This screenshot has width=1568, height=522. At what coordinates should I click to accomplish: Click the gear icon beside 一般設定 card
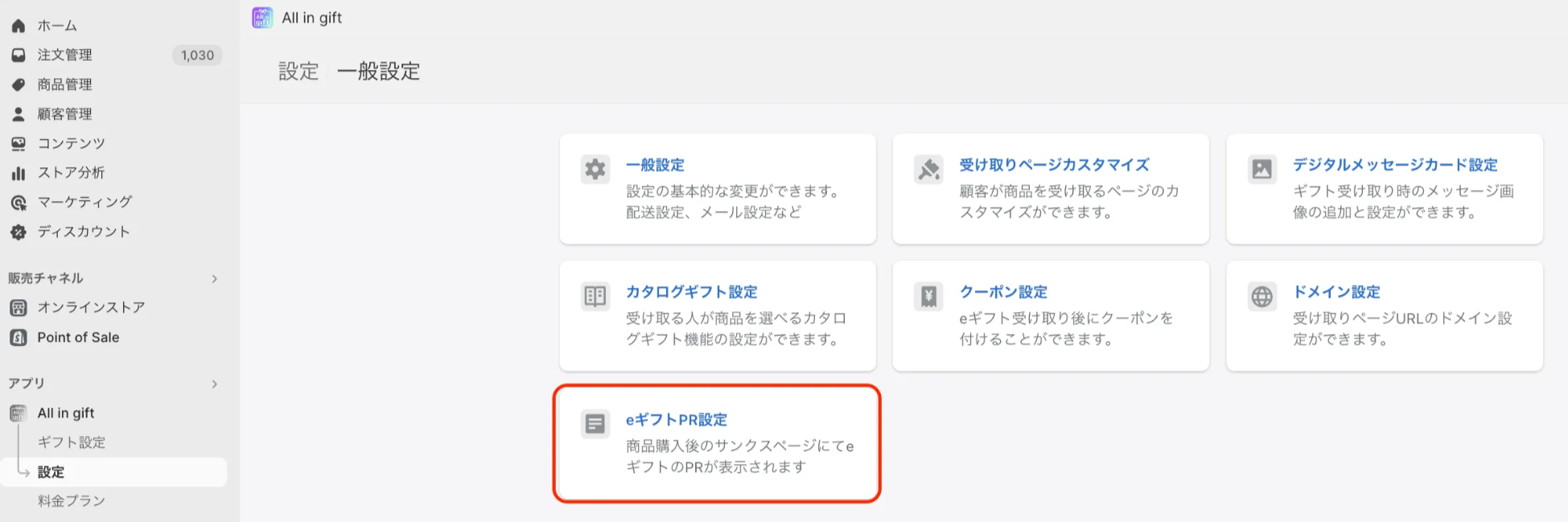click(x=595, y=170)
